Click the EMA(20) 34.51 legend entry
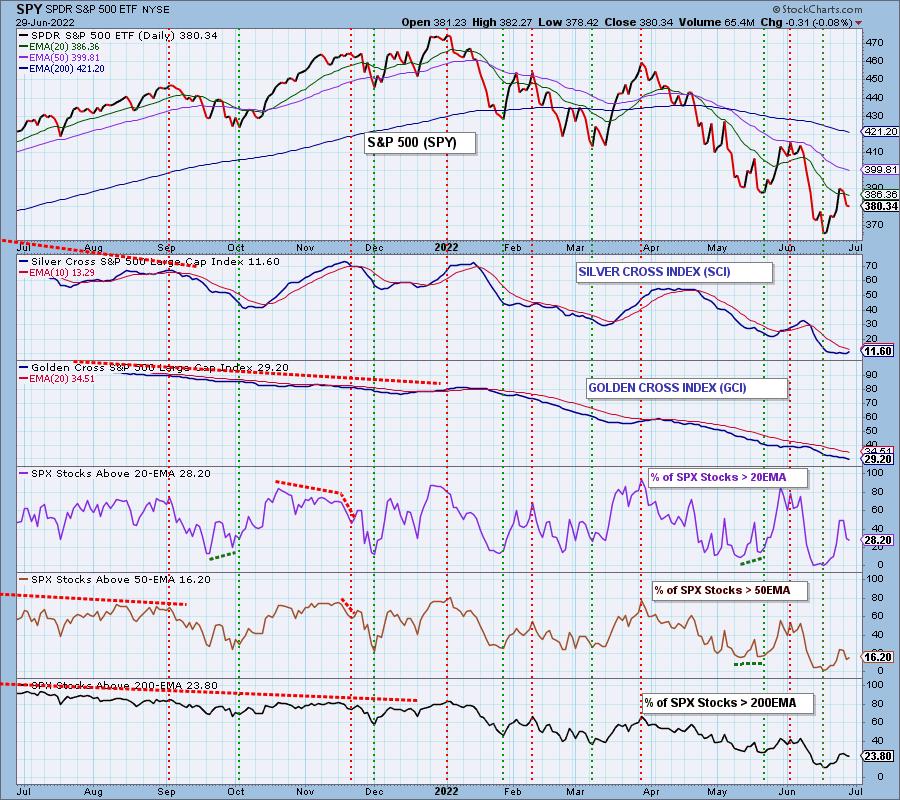Viewport: 900px width, 800px height. [57, 379]
